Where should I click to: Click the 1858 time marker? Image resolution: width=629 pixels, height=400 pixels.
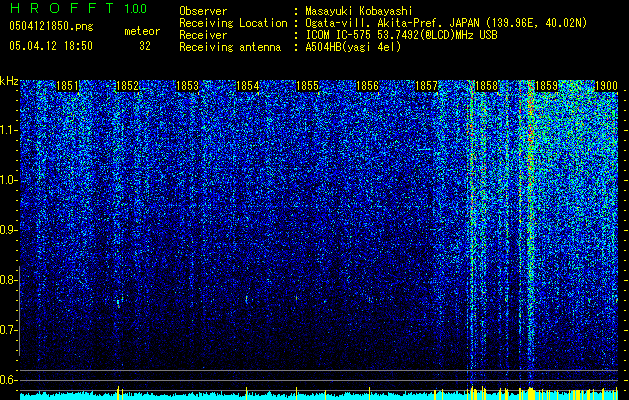(486, 86)
